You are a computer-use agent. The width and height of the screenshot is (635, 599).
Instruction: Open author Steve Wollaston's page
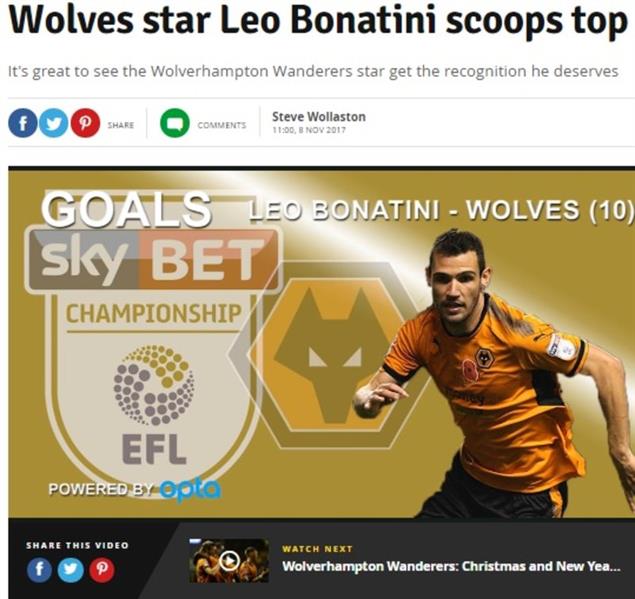(319, 117)
